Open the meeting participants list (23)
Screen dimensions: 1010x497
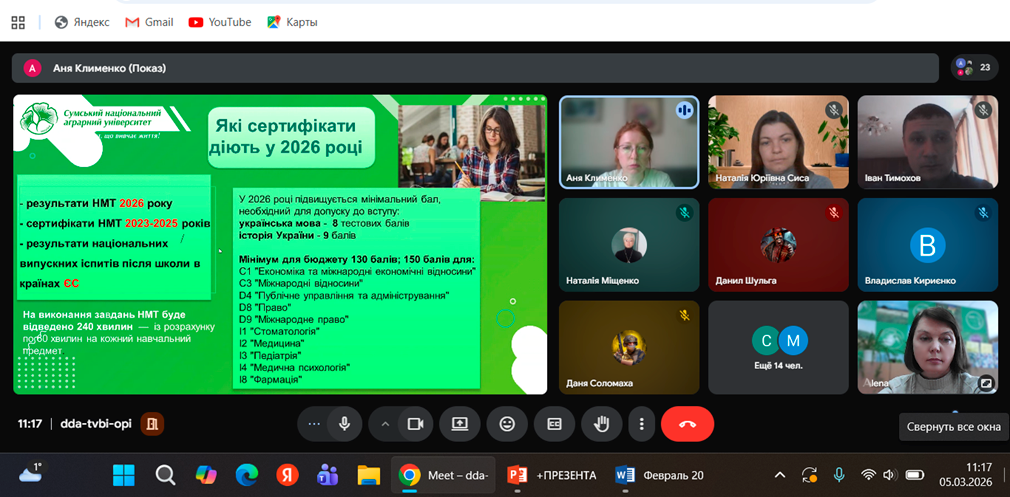pyautogui.click(x=974, y=68)
